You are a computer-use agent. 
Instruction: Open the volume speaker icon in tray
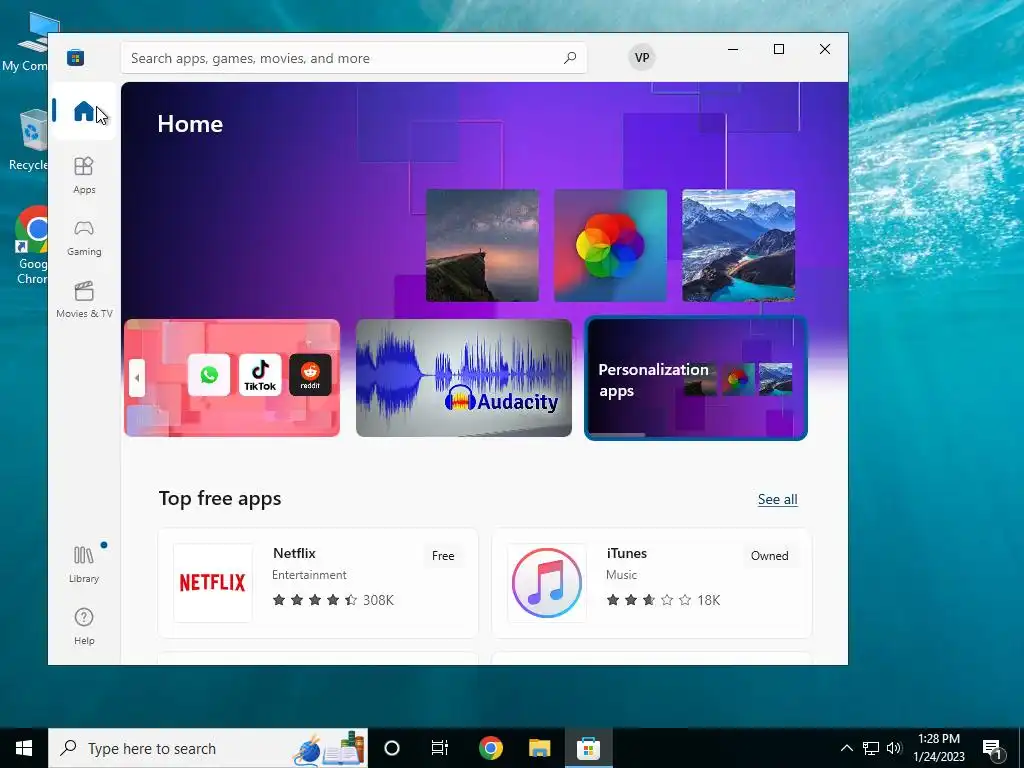pyautogui.click(x=894, y=748)
